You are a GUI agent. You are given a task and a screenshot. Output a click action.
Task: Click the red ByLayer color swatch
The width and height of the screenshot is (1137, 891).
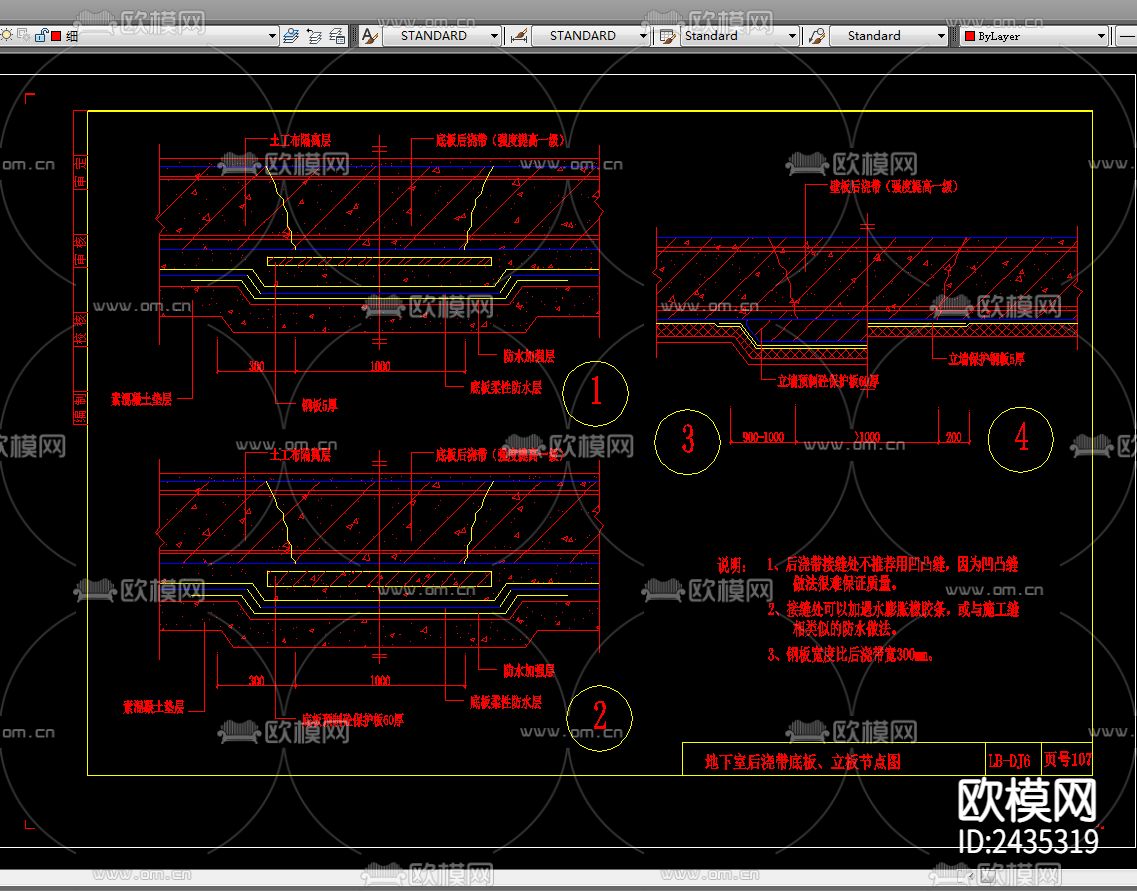[969, 36]
